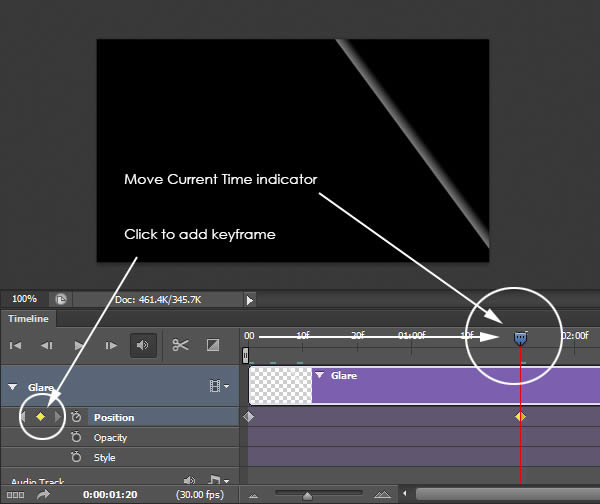This screenshot has width=600, height=504.
Task: Select the Position property row
Action: [163, 417]
